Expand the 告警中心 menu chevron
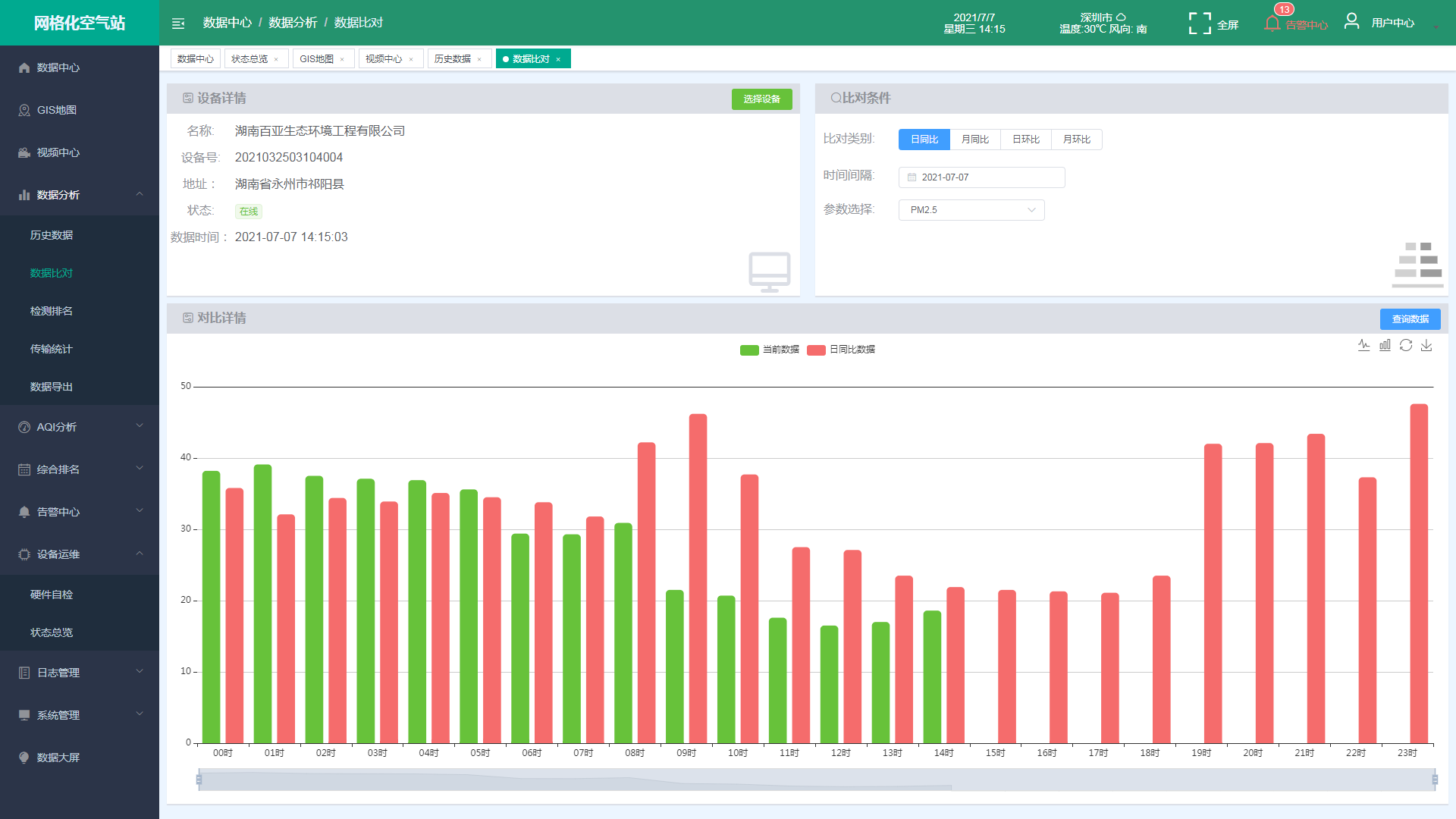This screenshot has height=819, width=1456. point(140,511)
